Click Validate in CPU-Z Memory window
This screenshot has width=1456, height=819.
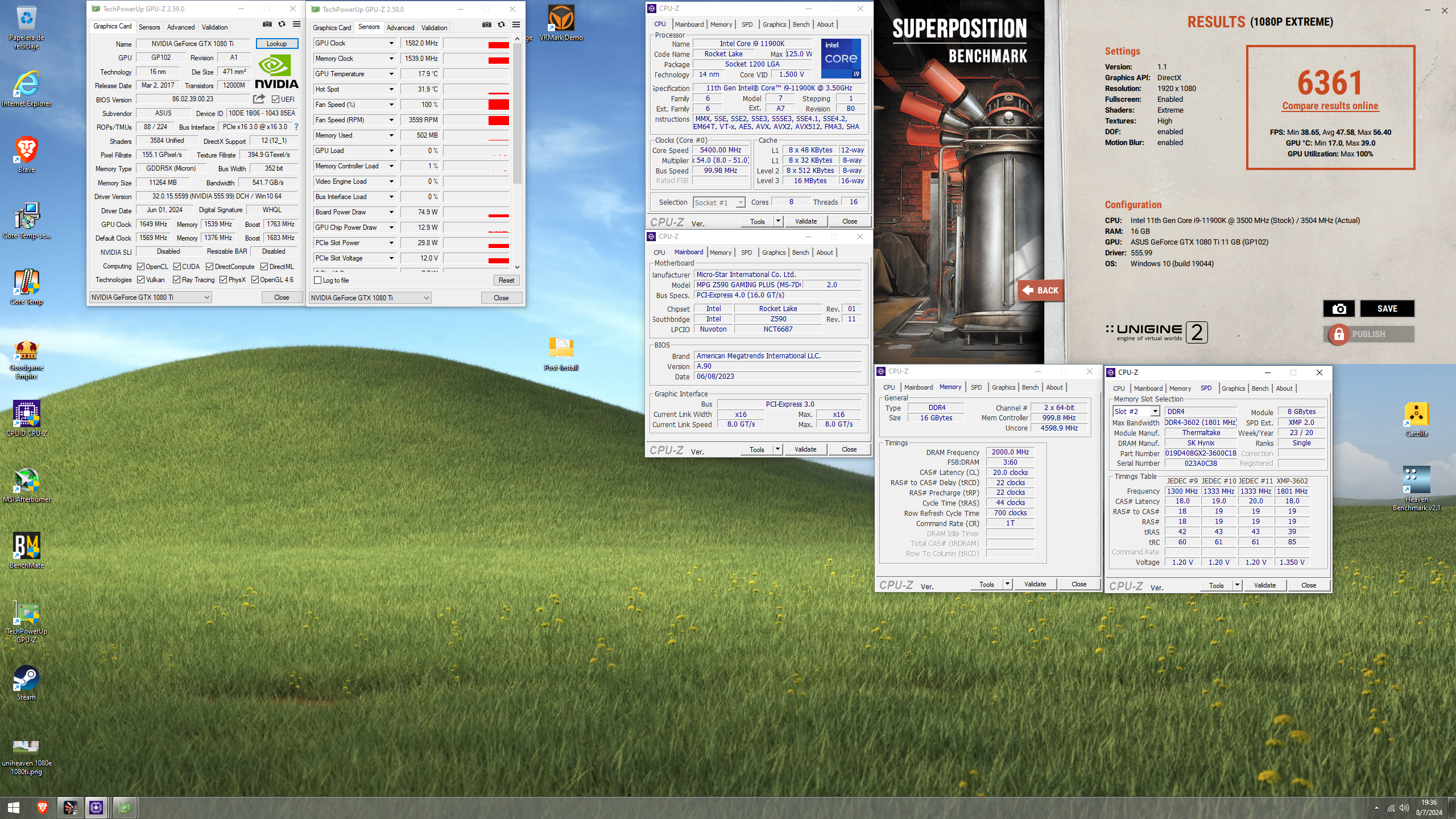(x=1035, y=584)
